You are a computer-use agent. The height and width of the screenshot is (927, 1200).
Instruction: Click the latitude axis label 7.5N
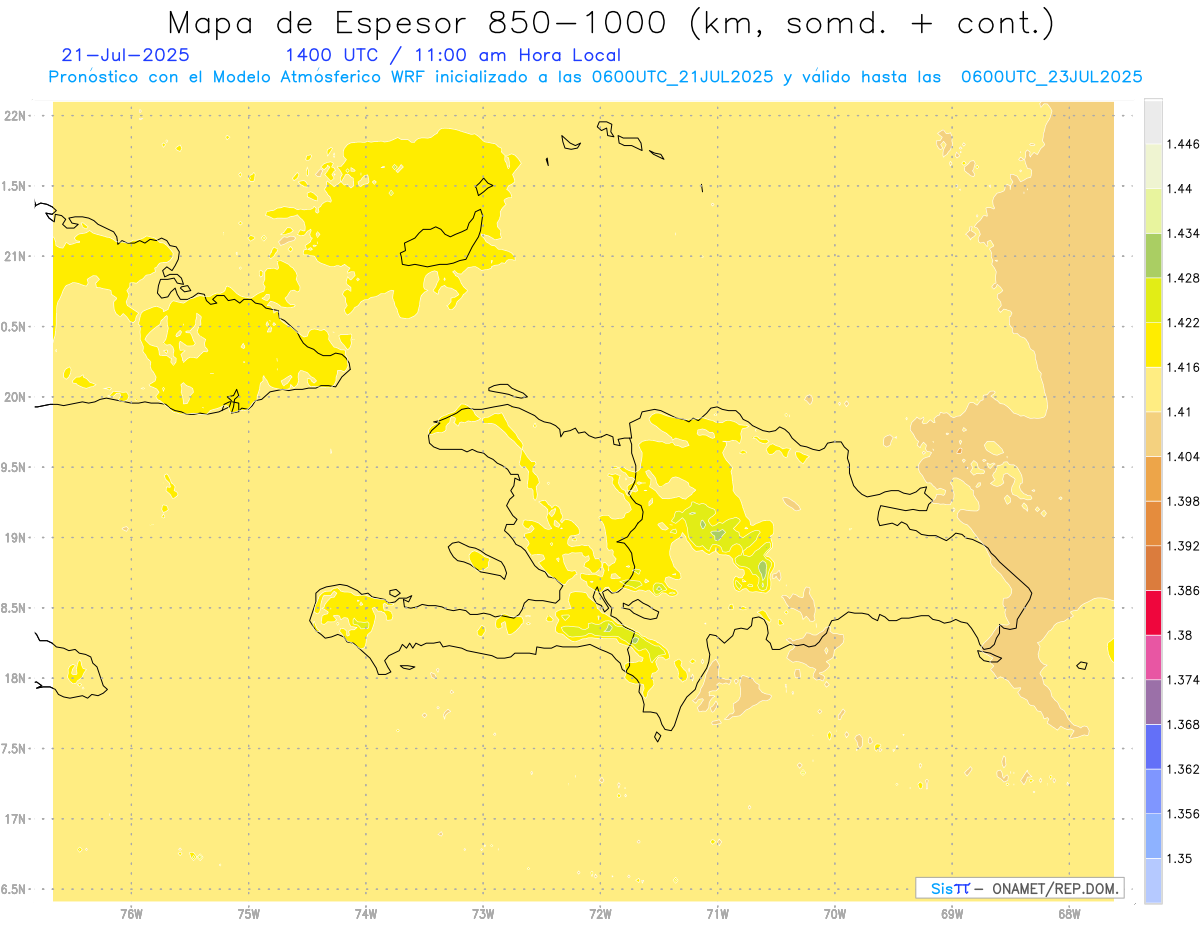click(x=15, y=748)
